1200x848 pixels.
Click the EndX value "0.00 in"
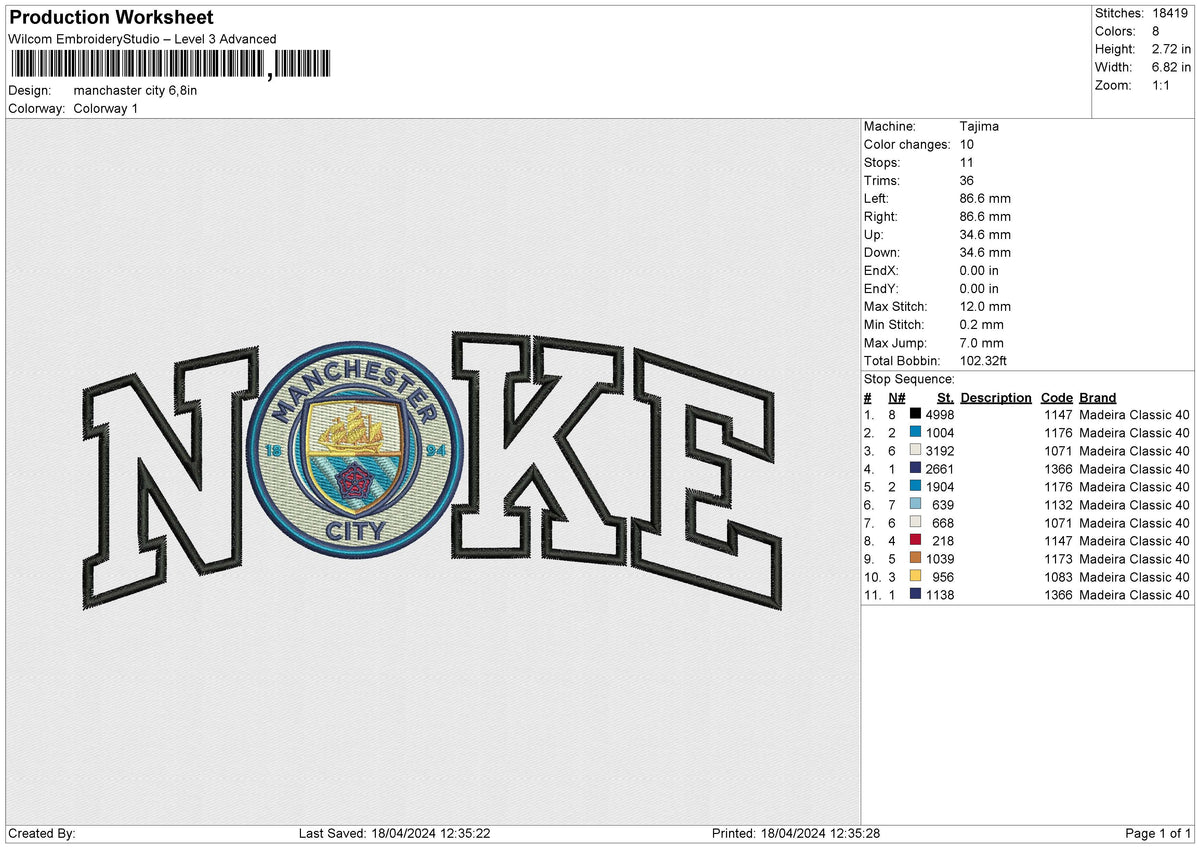[978, 270]
